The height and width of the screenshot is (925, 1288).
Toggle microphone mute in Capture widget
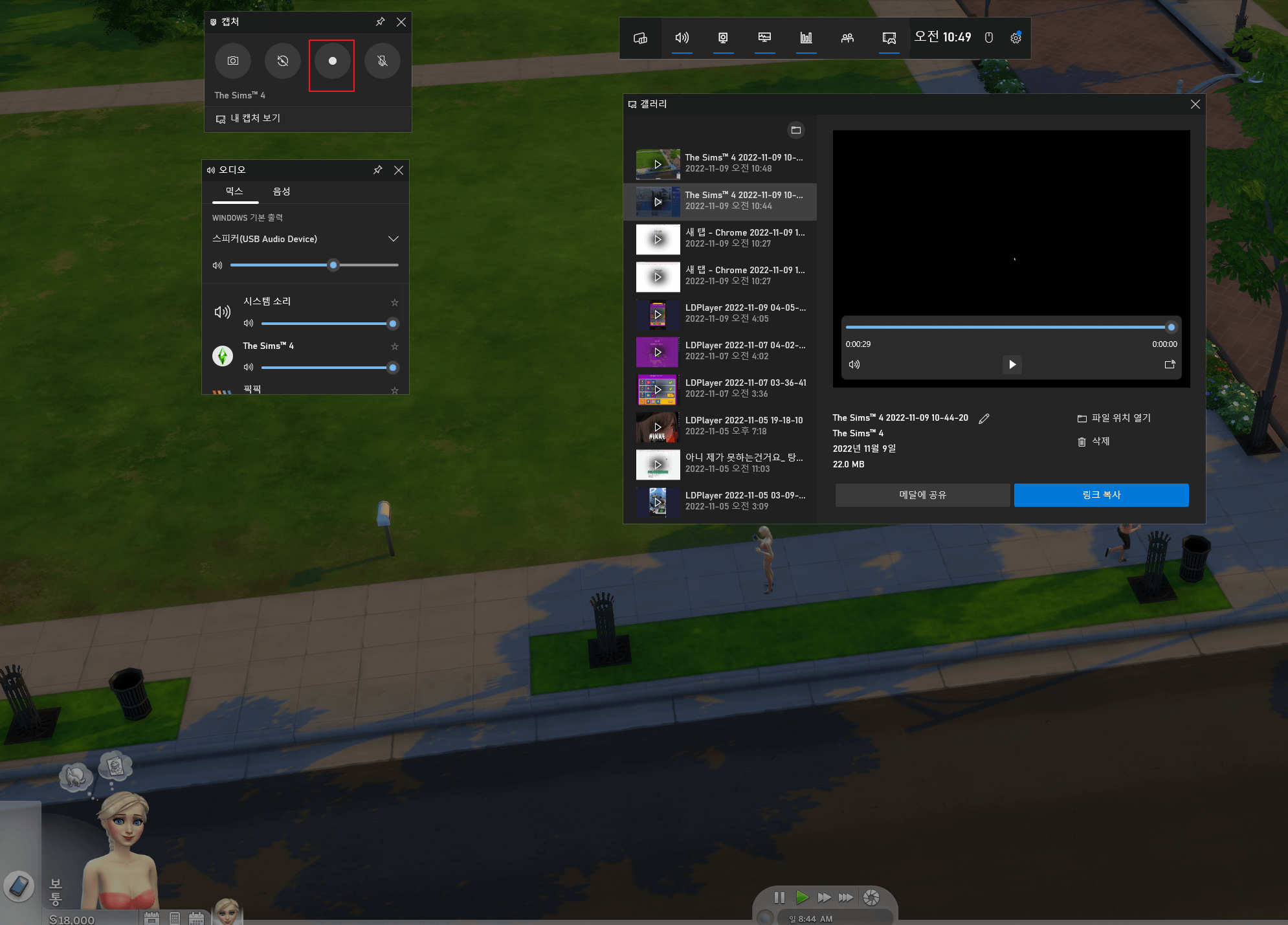point(382,61)
